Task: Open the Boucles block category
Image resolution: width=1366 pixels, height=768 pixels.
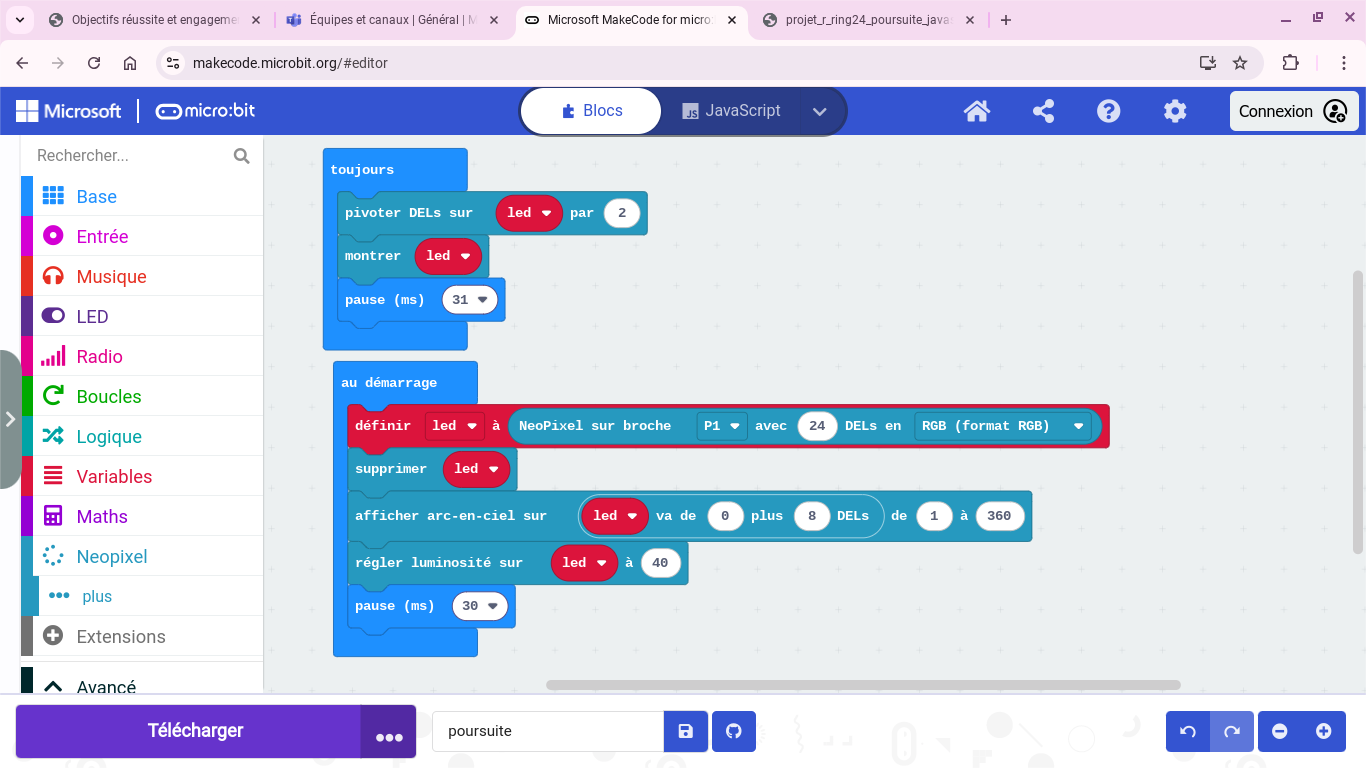Action: (x=142, y=396)
